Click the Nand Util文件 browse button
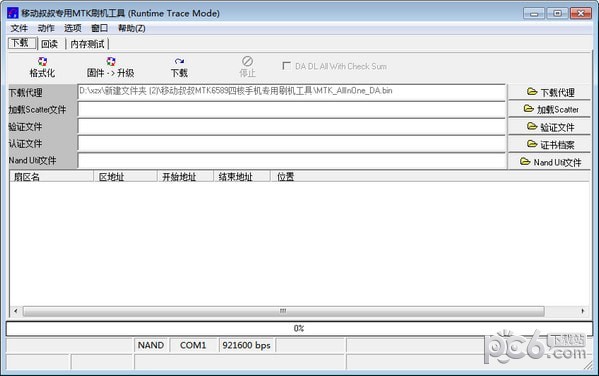The image size is (599, 376). (x=549, y=162)
